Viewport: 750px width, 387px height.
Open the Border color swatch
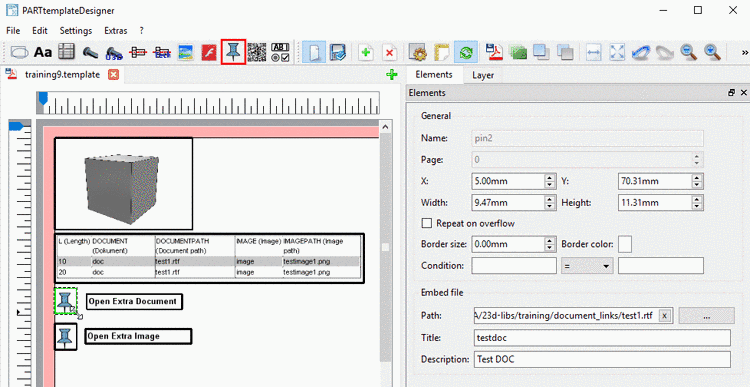[x=625, y=244]
